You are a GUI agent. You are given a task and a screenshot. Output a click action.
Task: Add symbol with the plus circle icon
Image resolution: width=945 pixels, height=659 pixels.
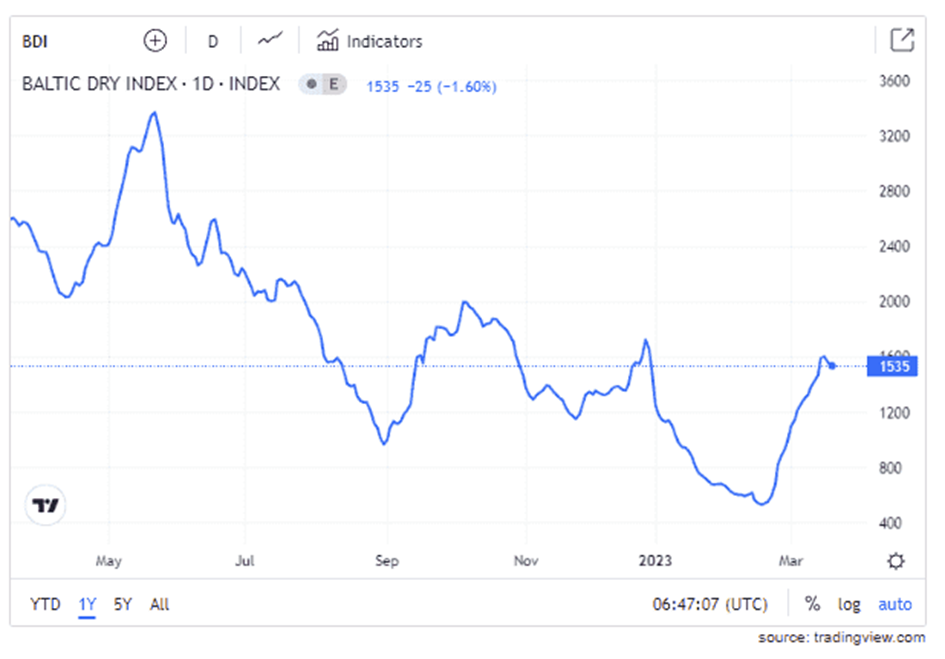(x=155, y=41)
